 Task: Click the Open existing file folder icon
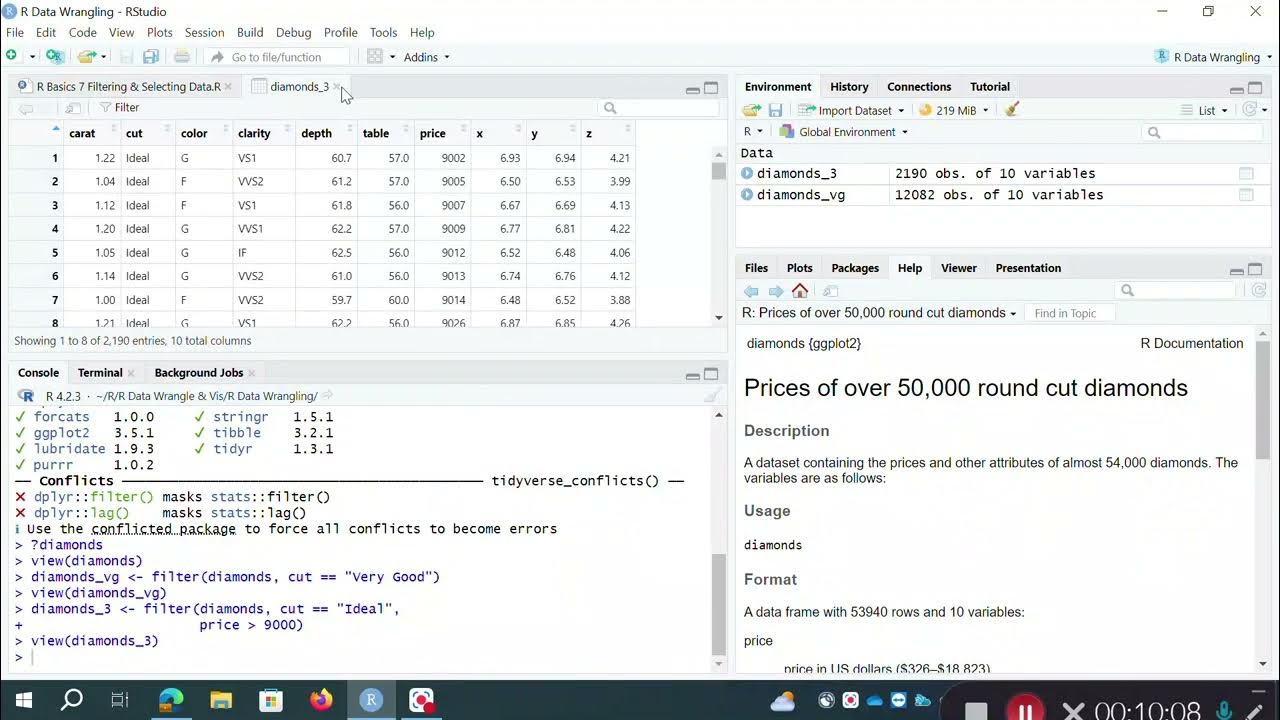point(87,56)
